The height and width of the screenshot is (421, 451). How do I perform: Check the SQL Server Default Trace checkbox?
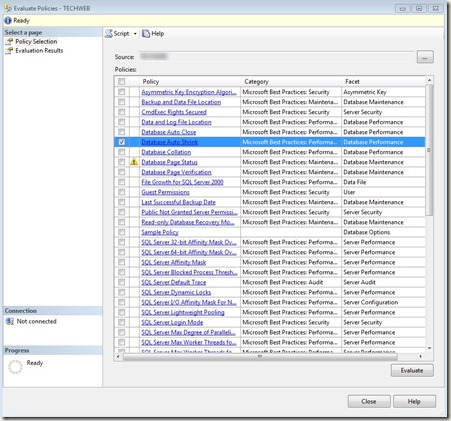(x=122, y=282)
